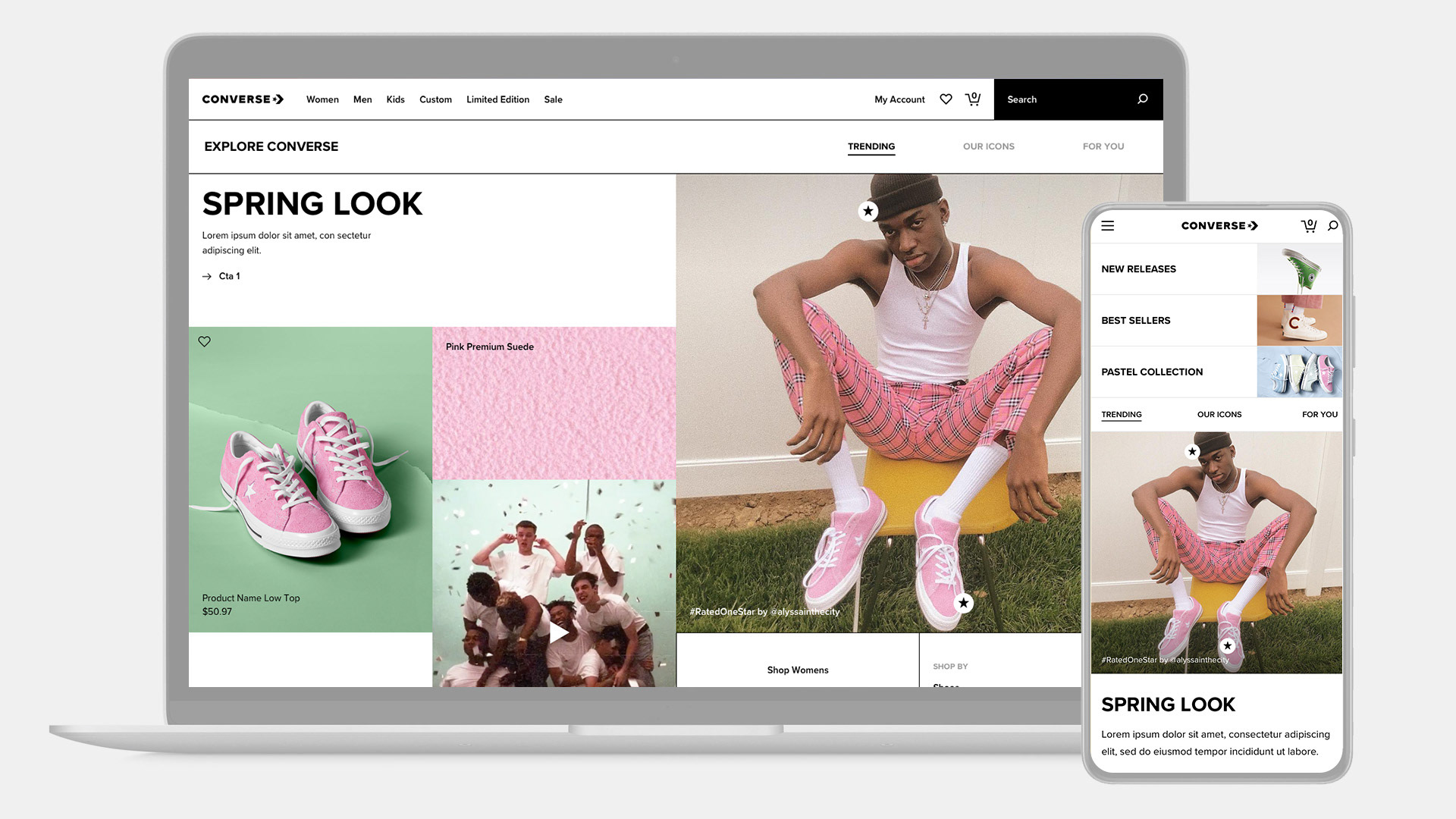
Task: Click the search magnifier icon in the desktop search bar
Action: [1143, 99]
